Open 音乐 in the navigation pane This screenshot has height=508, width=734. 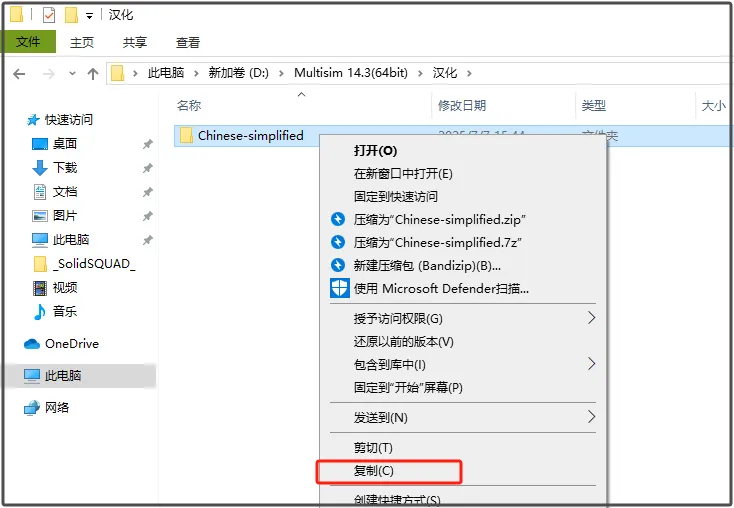coord(65,311)
